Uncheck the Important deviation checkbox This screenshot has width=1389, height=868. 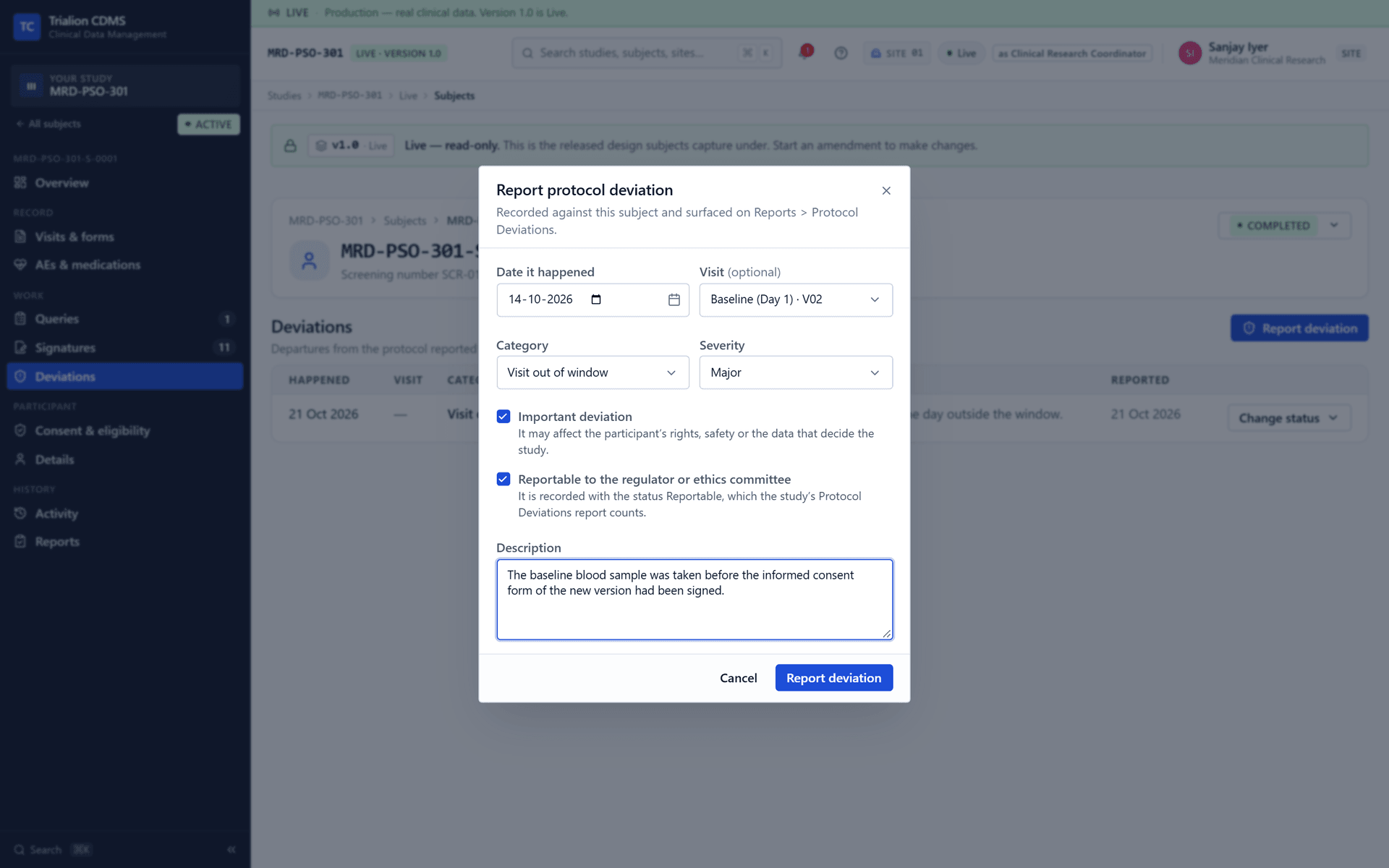(x=504, y=417)
